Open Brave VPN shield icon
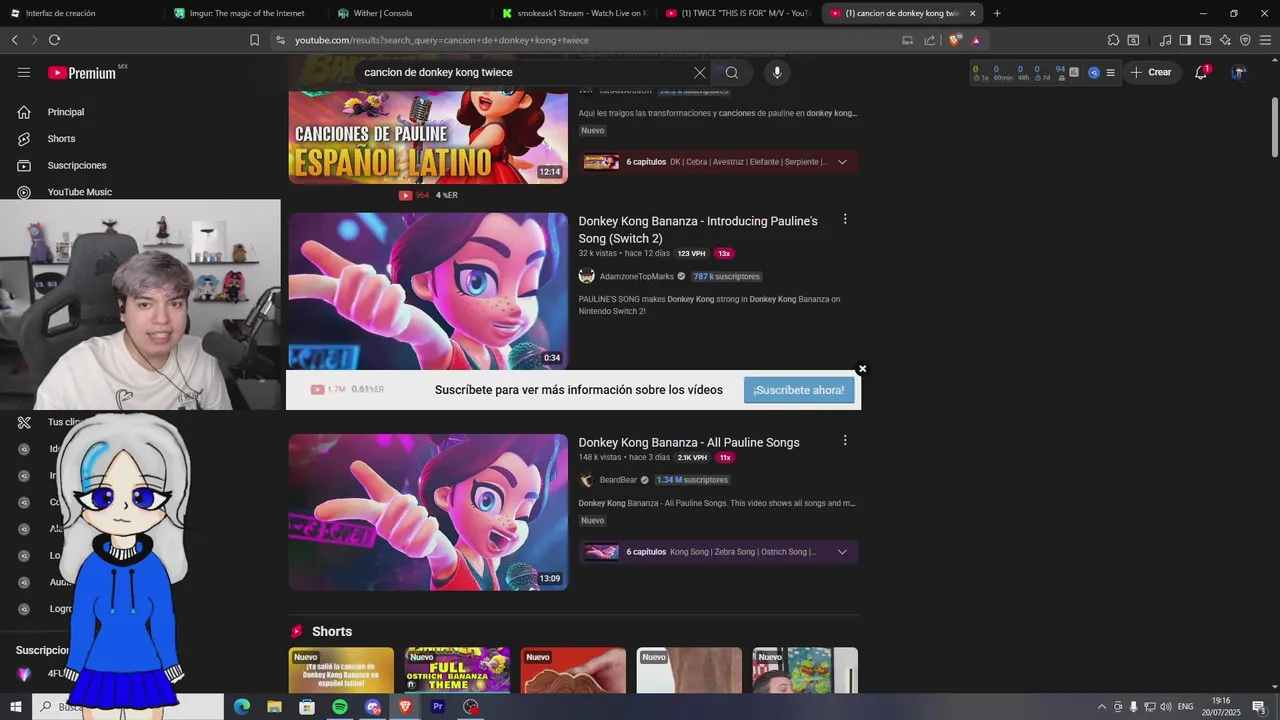The width and height of the screenshot is (1280, 720). (x=1245, y=40)
